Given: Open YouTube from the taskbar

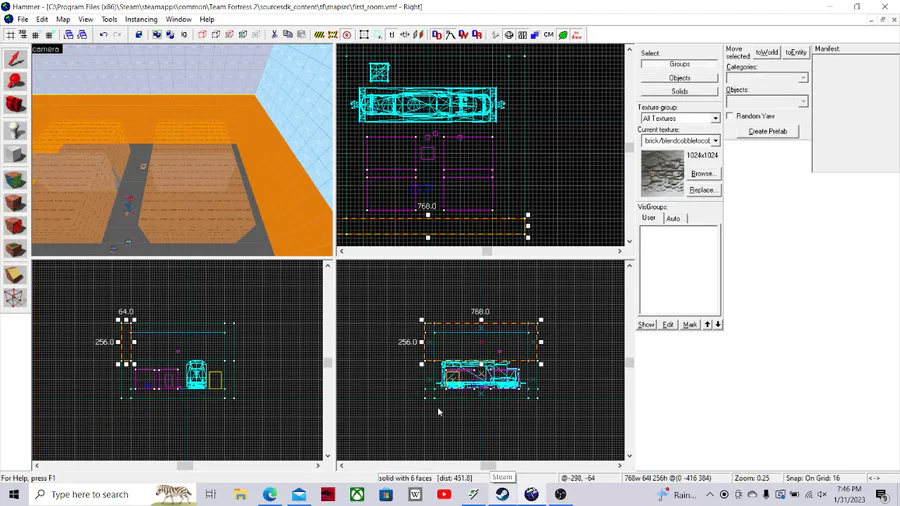Looking at the screenshot, I should [444, 494].
